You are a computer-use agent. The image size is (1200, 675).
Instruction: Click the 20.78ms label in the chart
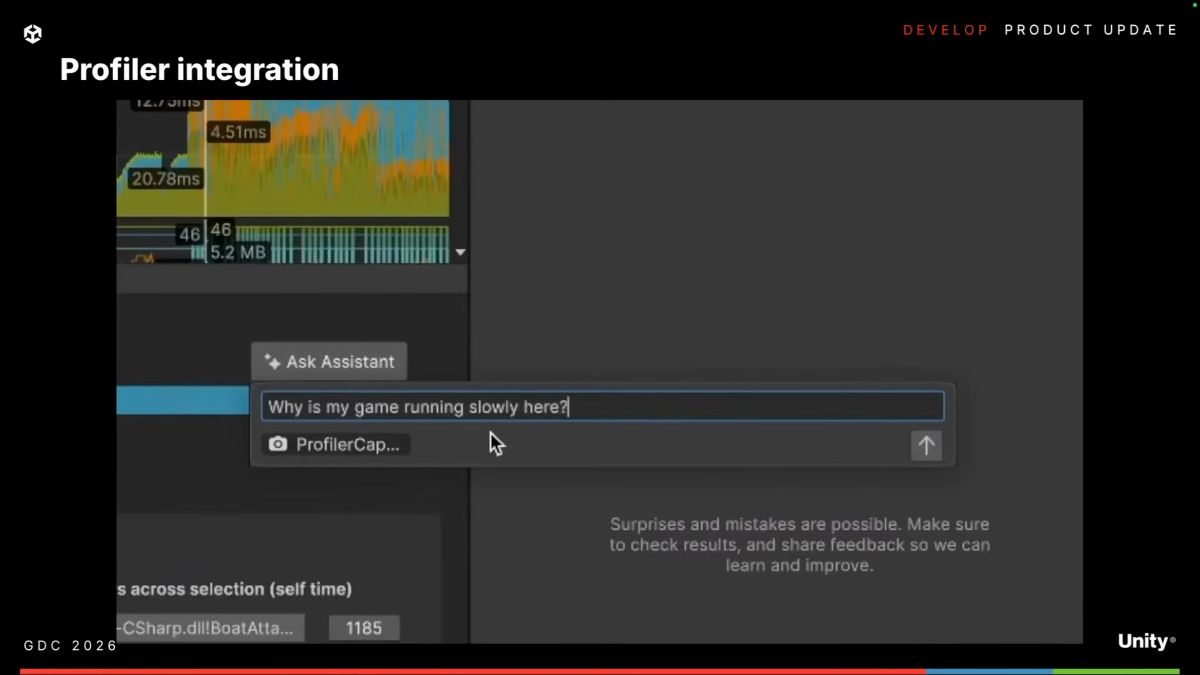coord(165,179)
